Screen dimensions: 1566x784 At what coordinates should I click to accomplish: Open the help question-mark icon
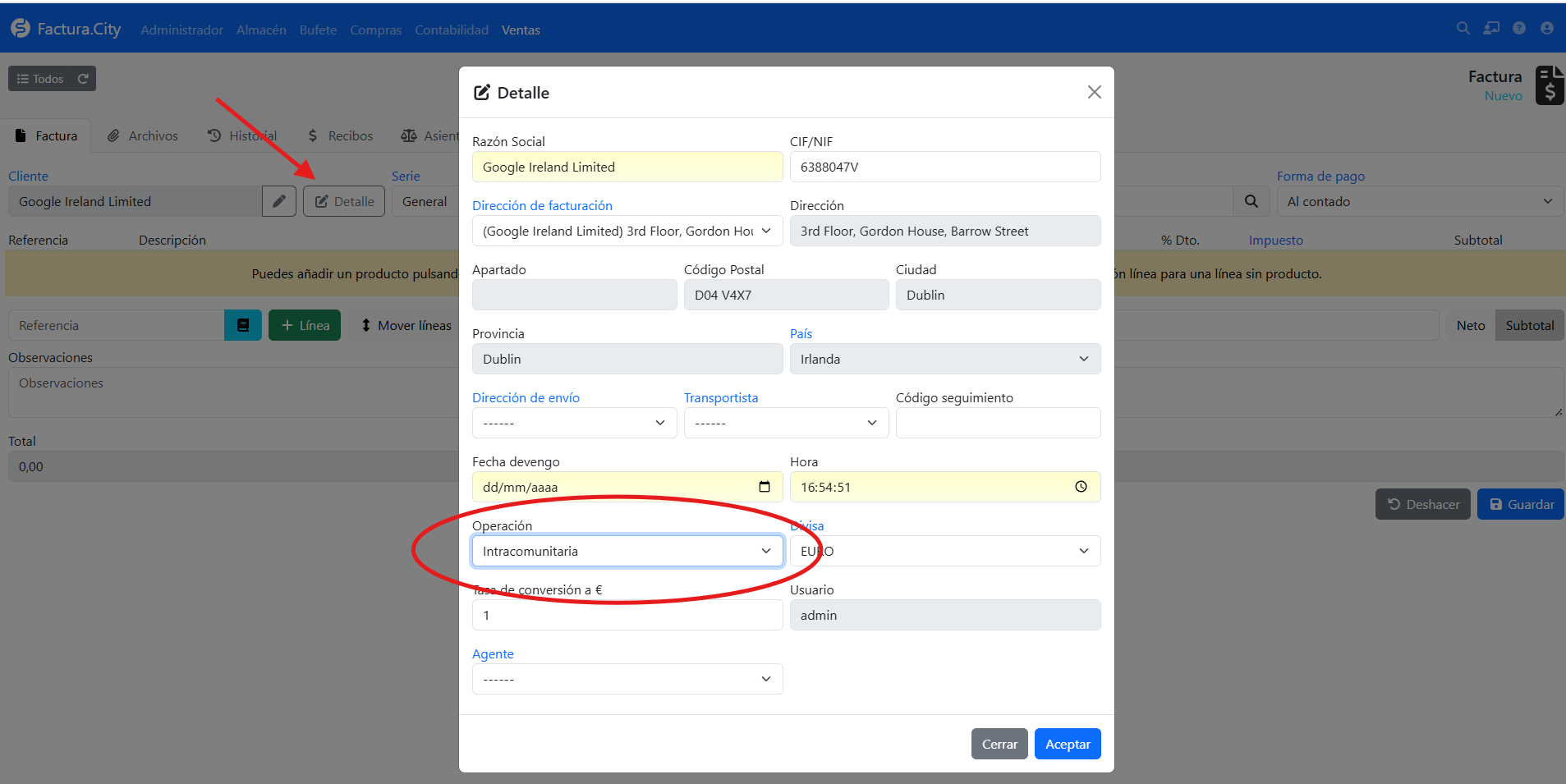pyautogui.click(x=1519, y=29)
